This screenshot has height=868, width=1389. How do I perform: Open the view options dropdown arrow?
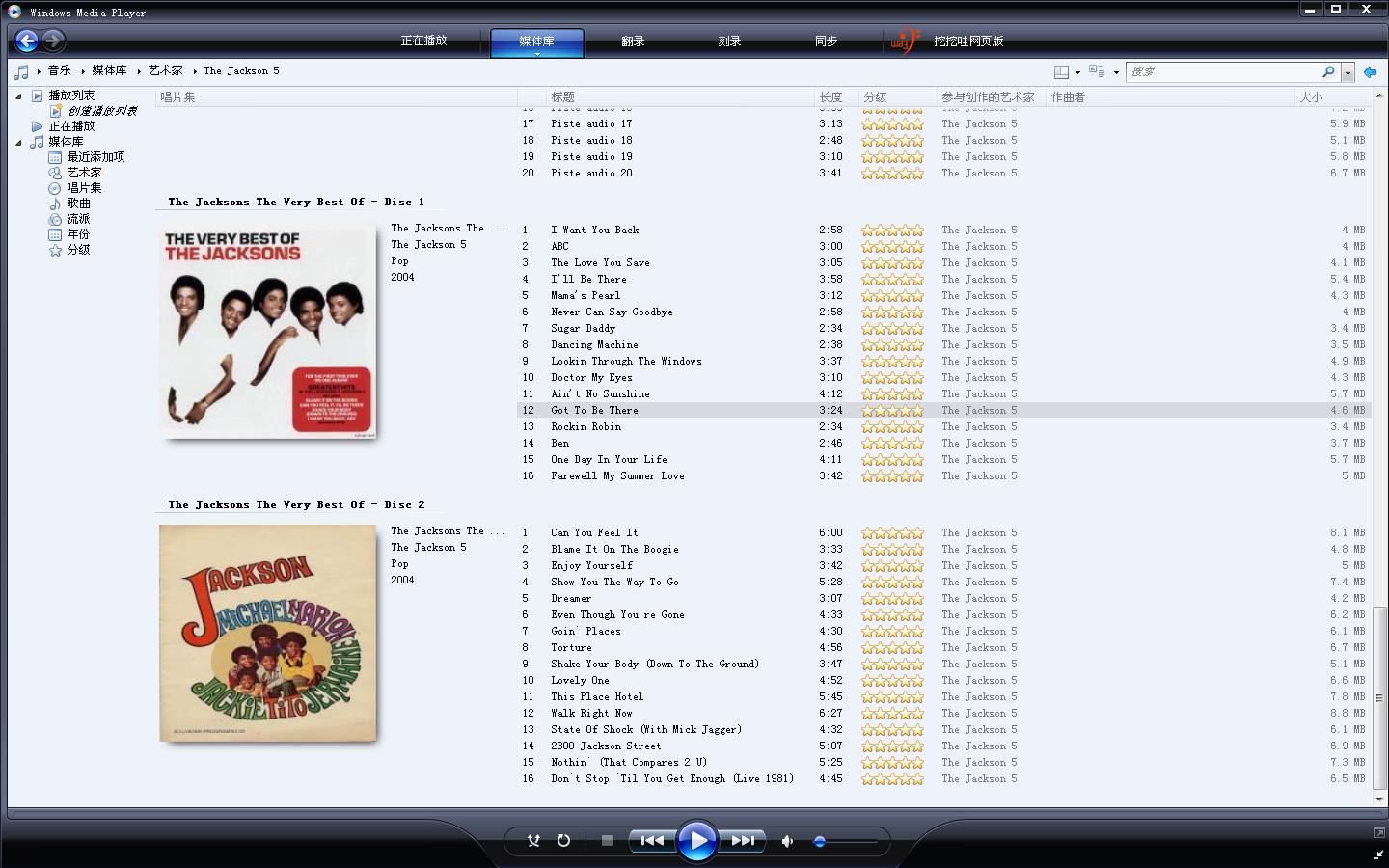tap(1077, 72)
